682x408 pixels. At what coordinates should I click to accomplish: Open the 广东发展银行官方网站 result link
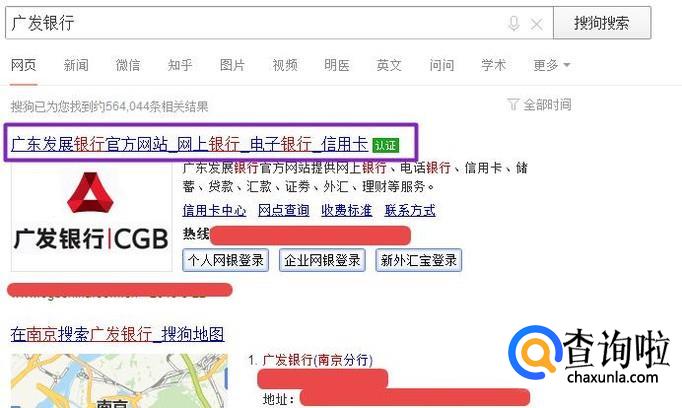coord(188,143)
